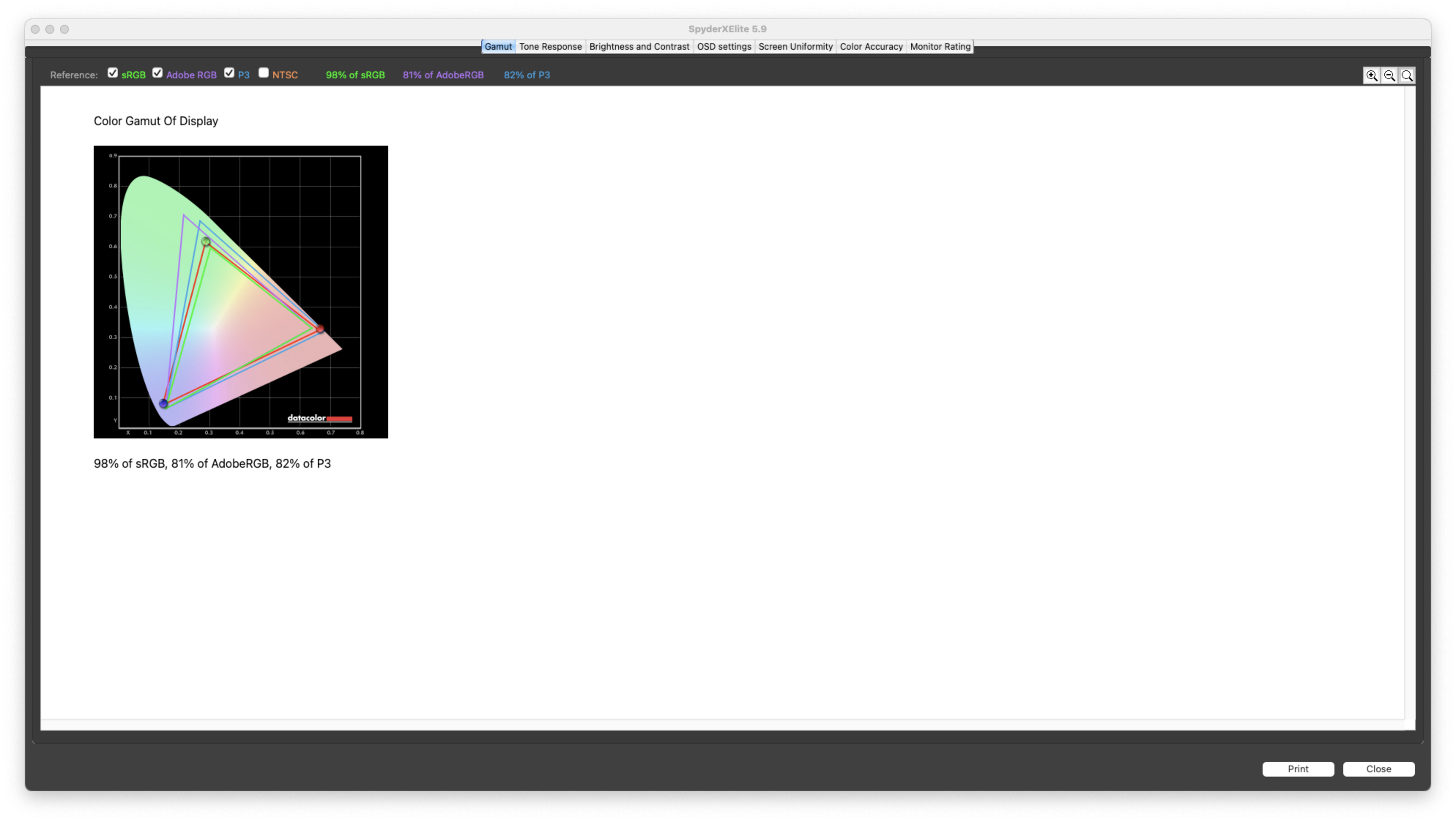This screenshot has width=1456, height=822.
Task: Click the 82% of P3 label
Action: tap(527, 74)
